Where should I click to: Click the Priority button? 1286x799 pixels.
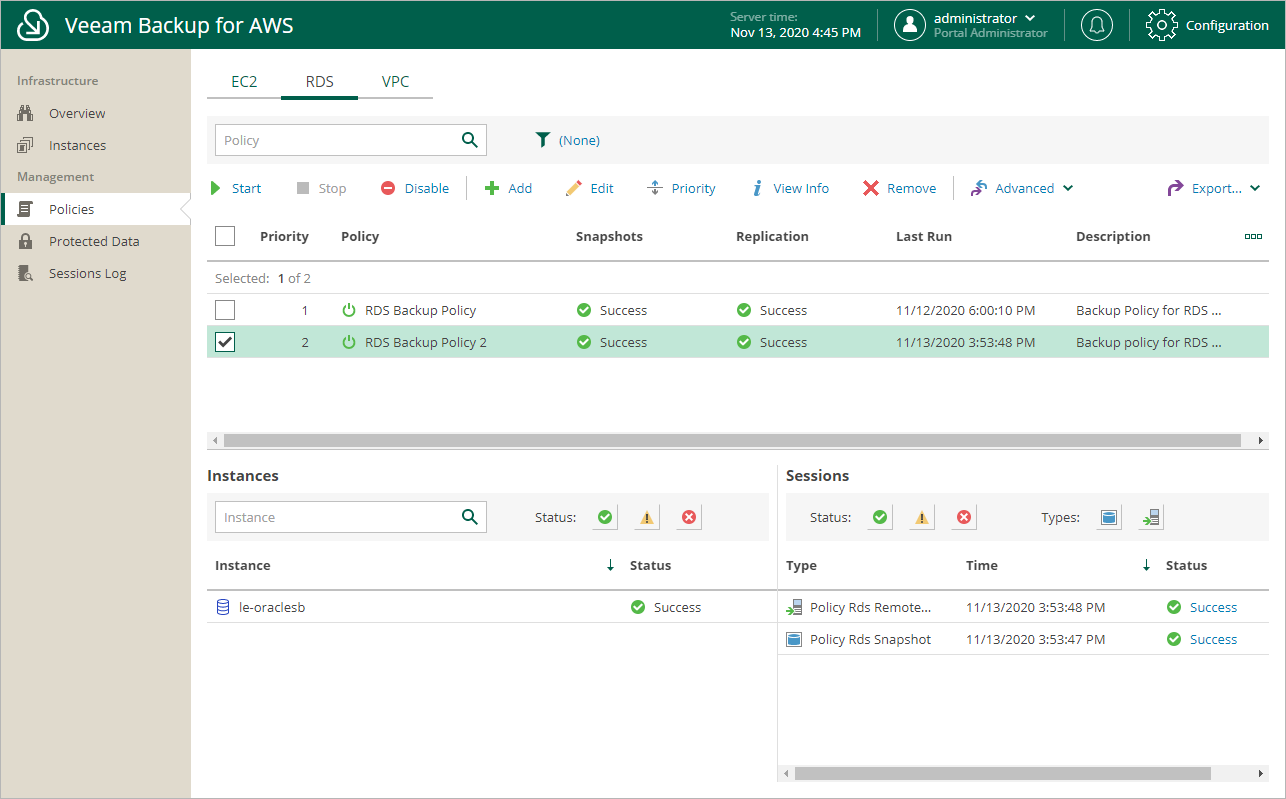pos(682,188)
